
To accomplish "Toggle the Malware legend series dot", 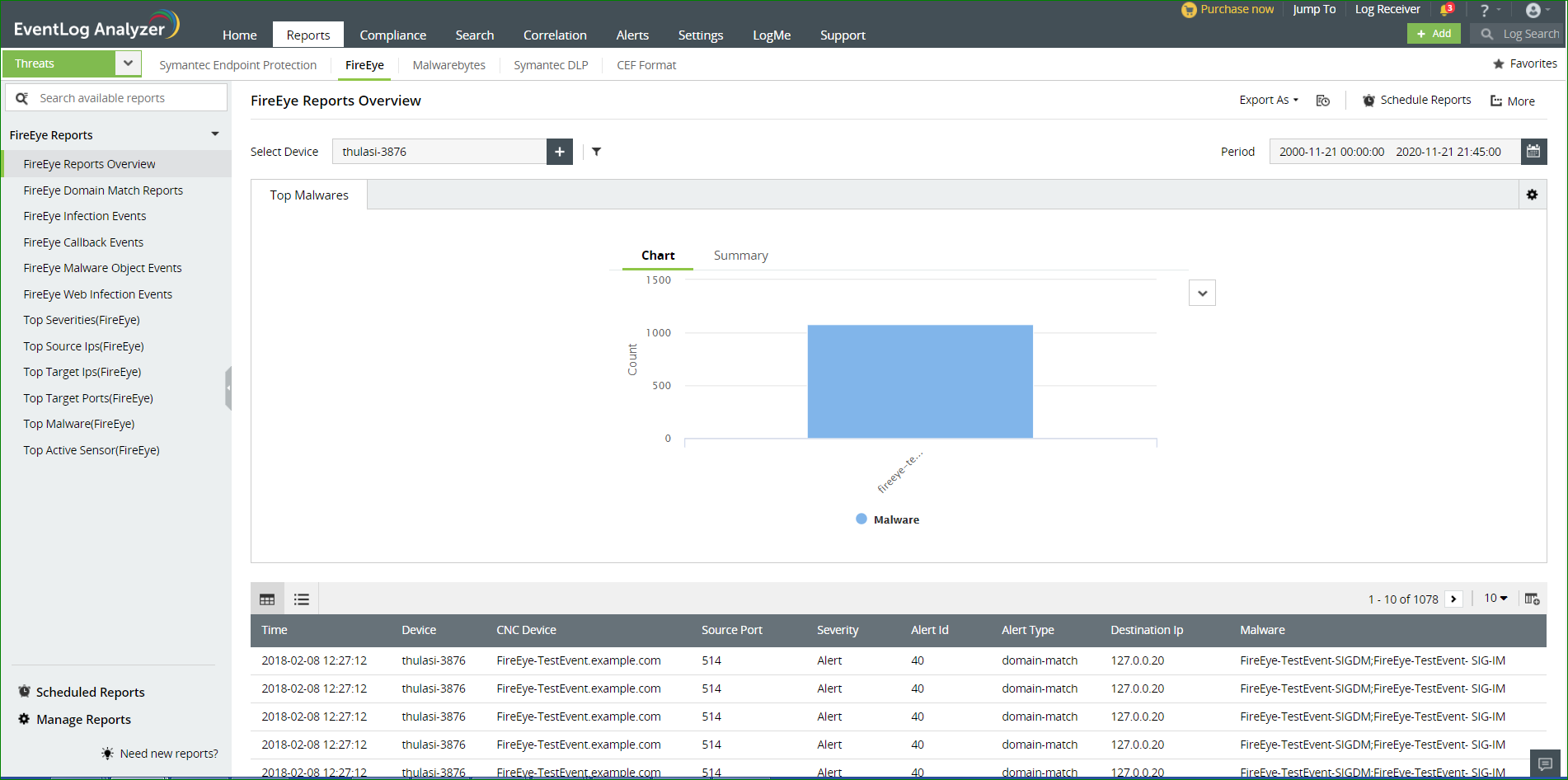I will click(x=861, y=519).
